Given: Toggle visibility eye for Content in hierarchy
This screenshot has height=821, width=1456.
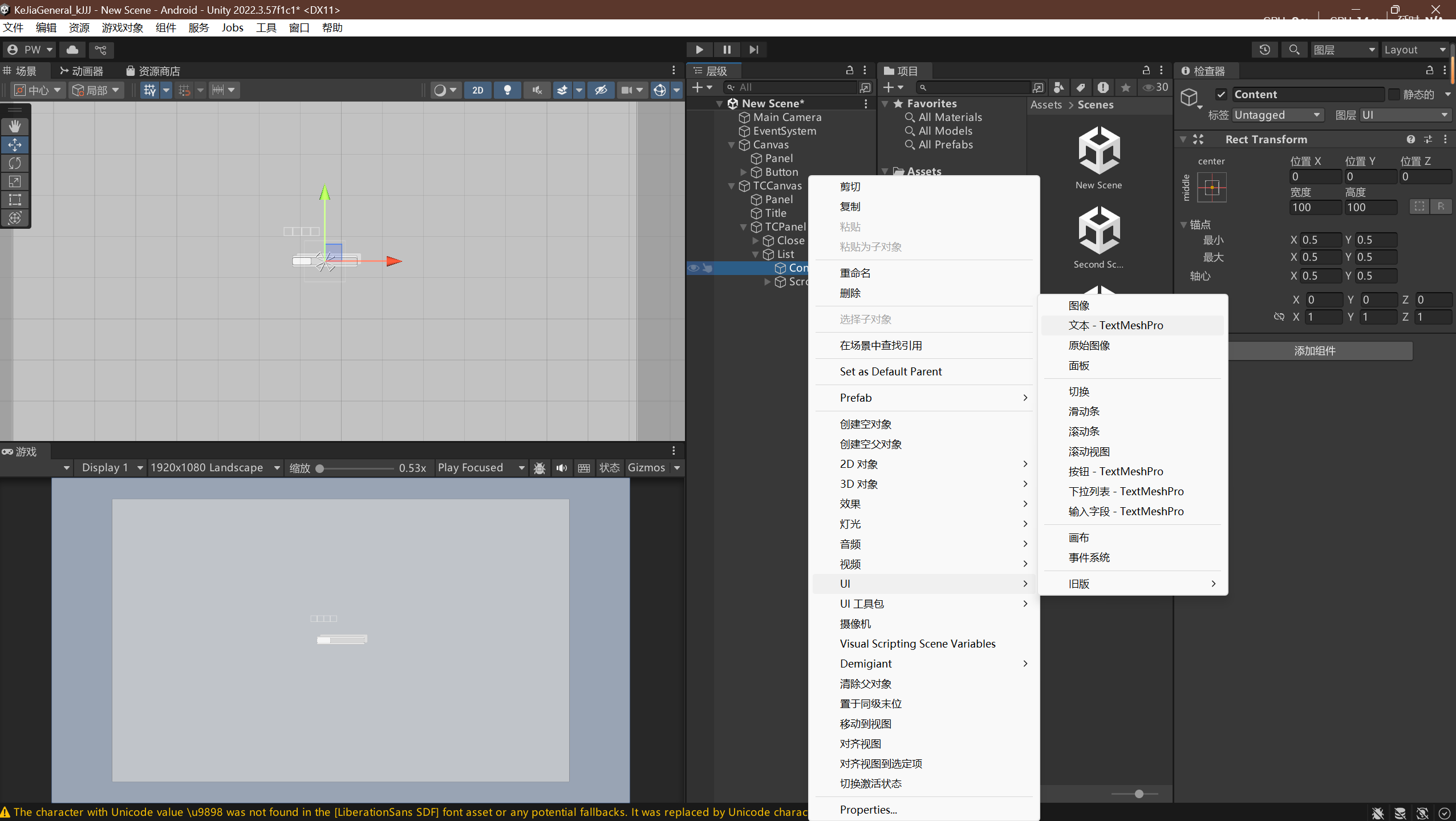Looking at the screenshot, I should point(692,268).
